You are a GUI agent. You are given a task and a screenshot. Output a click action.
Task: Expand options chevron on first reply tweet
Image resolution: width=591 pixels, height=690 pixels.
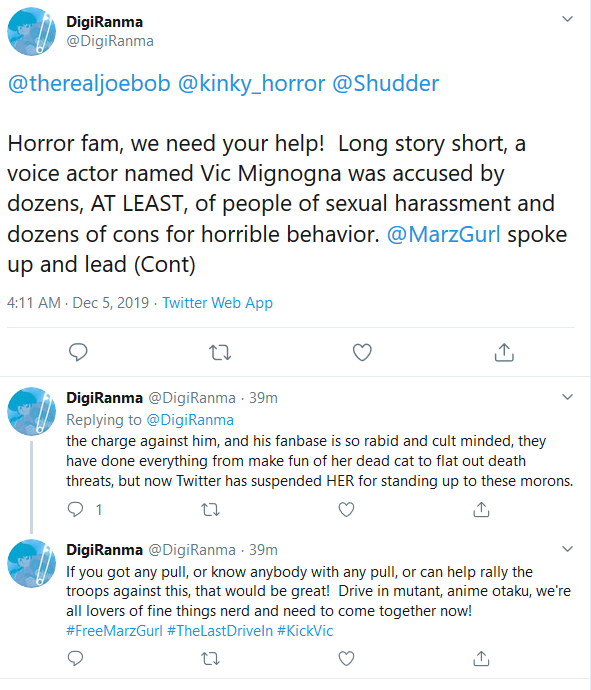[567, 397]
